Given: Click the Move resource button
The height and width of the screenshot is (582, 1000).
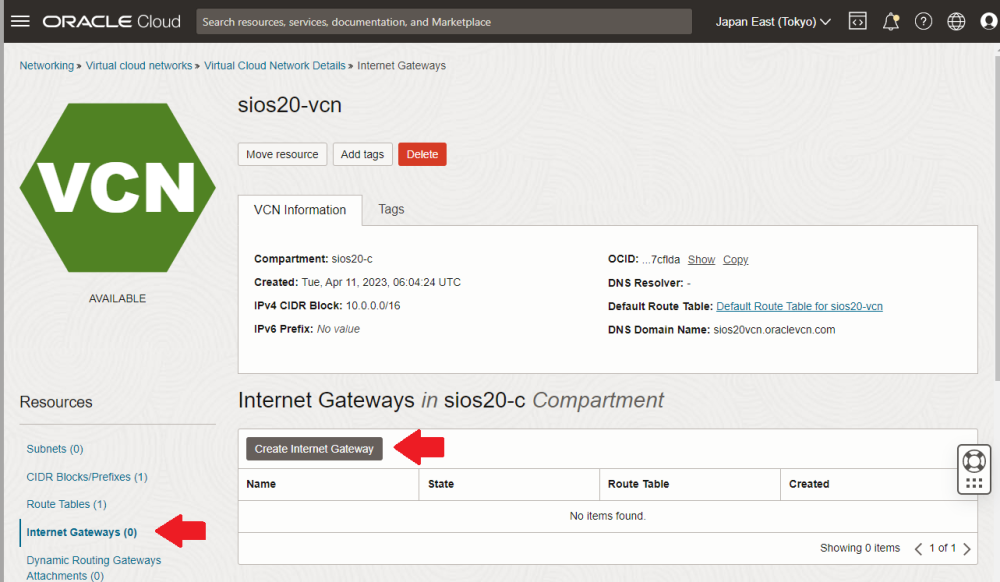Looking at the screenshot, I should (x=283, y=154).
